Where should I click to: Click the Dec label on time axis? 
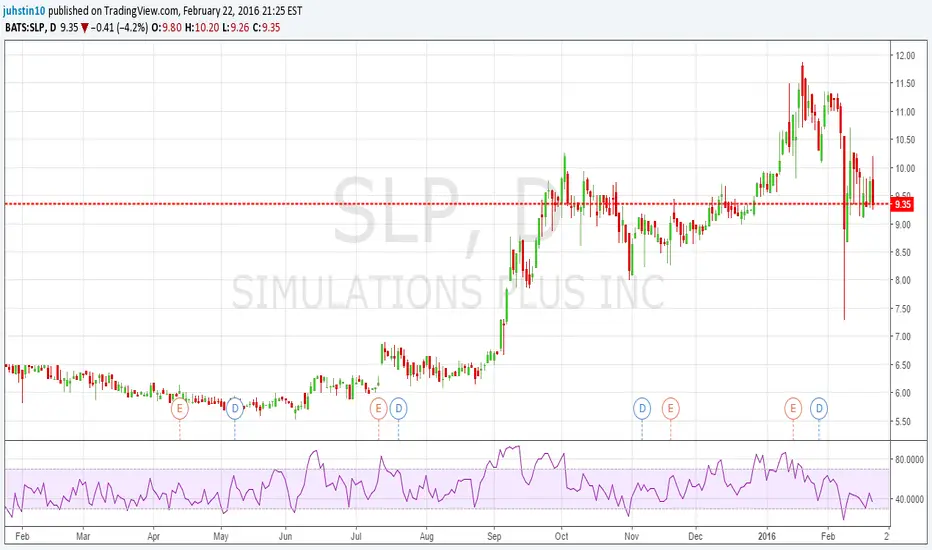pos(695,536)
